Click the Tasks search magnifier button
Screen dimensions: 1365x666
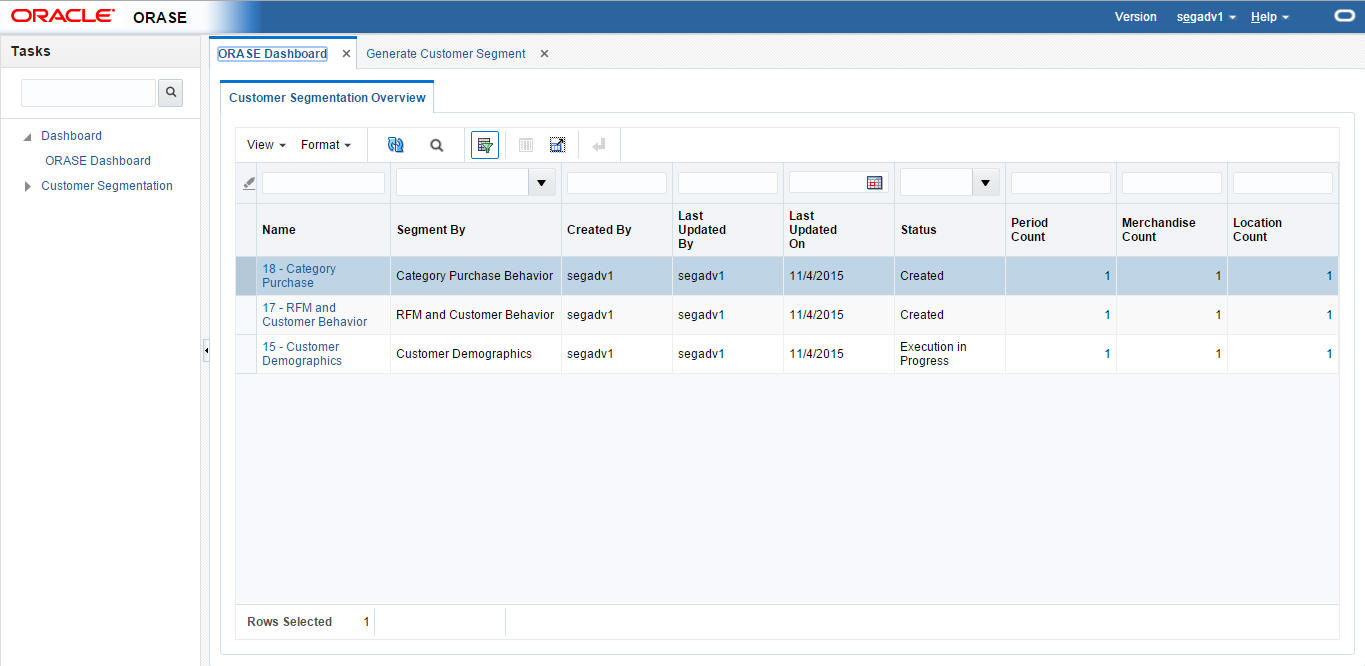point(171,93)
